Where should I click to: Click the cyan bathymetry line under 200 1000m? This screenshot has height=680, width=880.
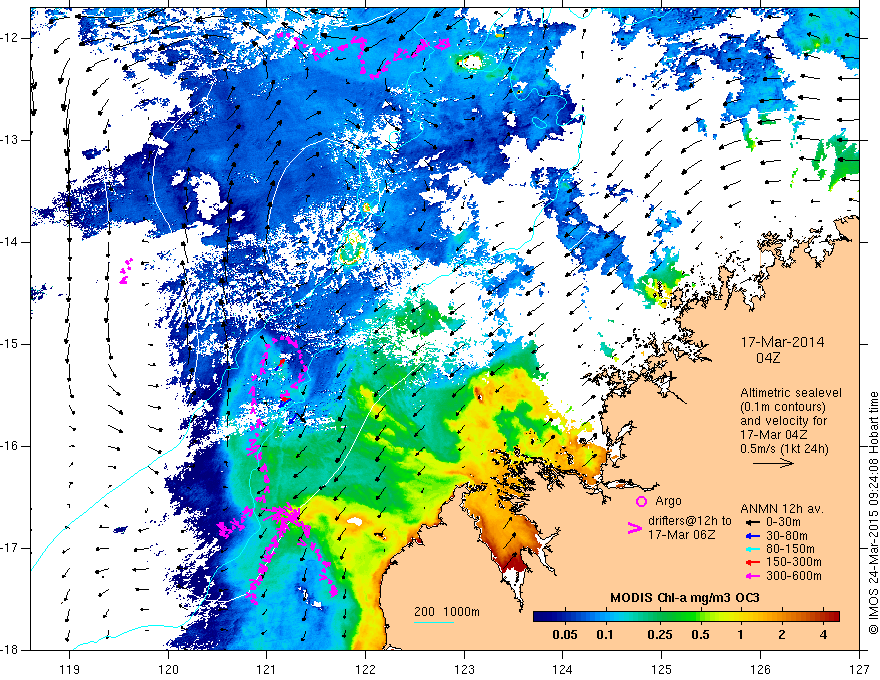coord(434,622)
